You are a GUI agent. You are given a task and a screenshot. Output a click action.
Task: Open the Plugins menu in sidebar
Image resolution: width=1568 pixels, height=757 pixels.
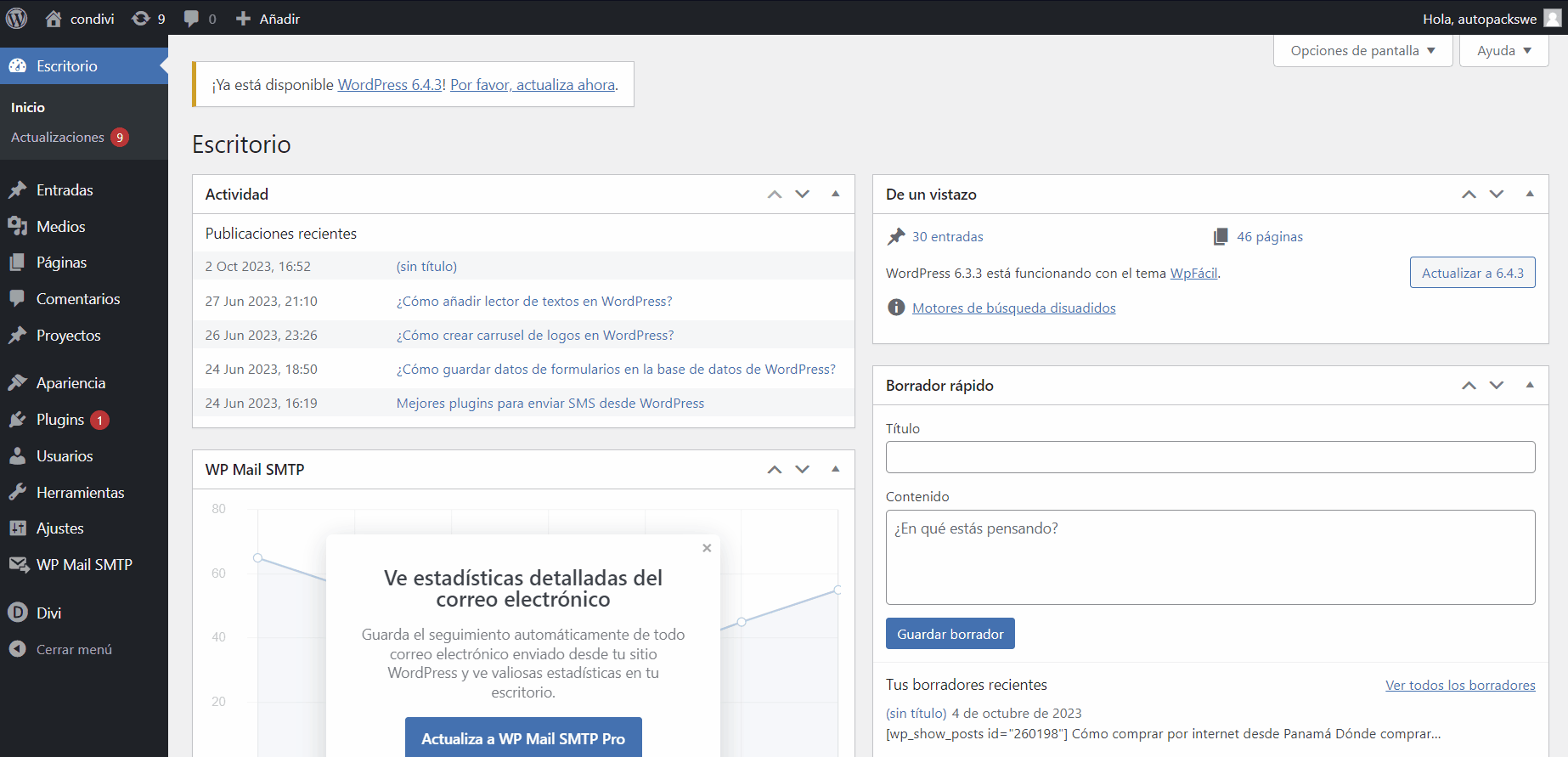60,420
